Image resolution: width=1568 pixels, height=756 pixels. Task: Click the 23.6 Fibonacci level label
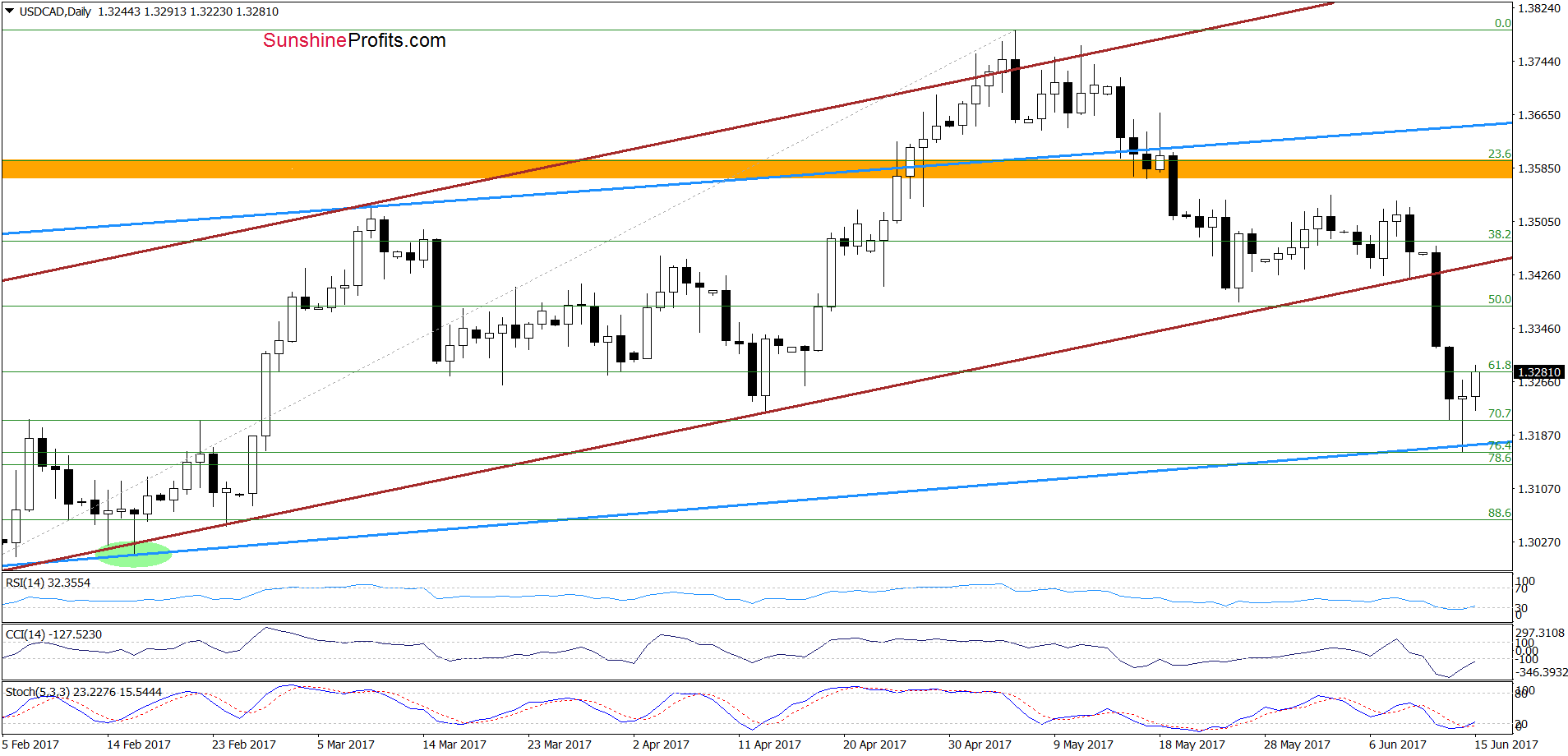[1500, 154]
